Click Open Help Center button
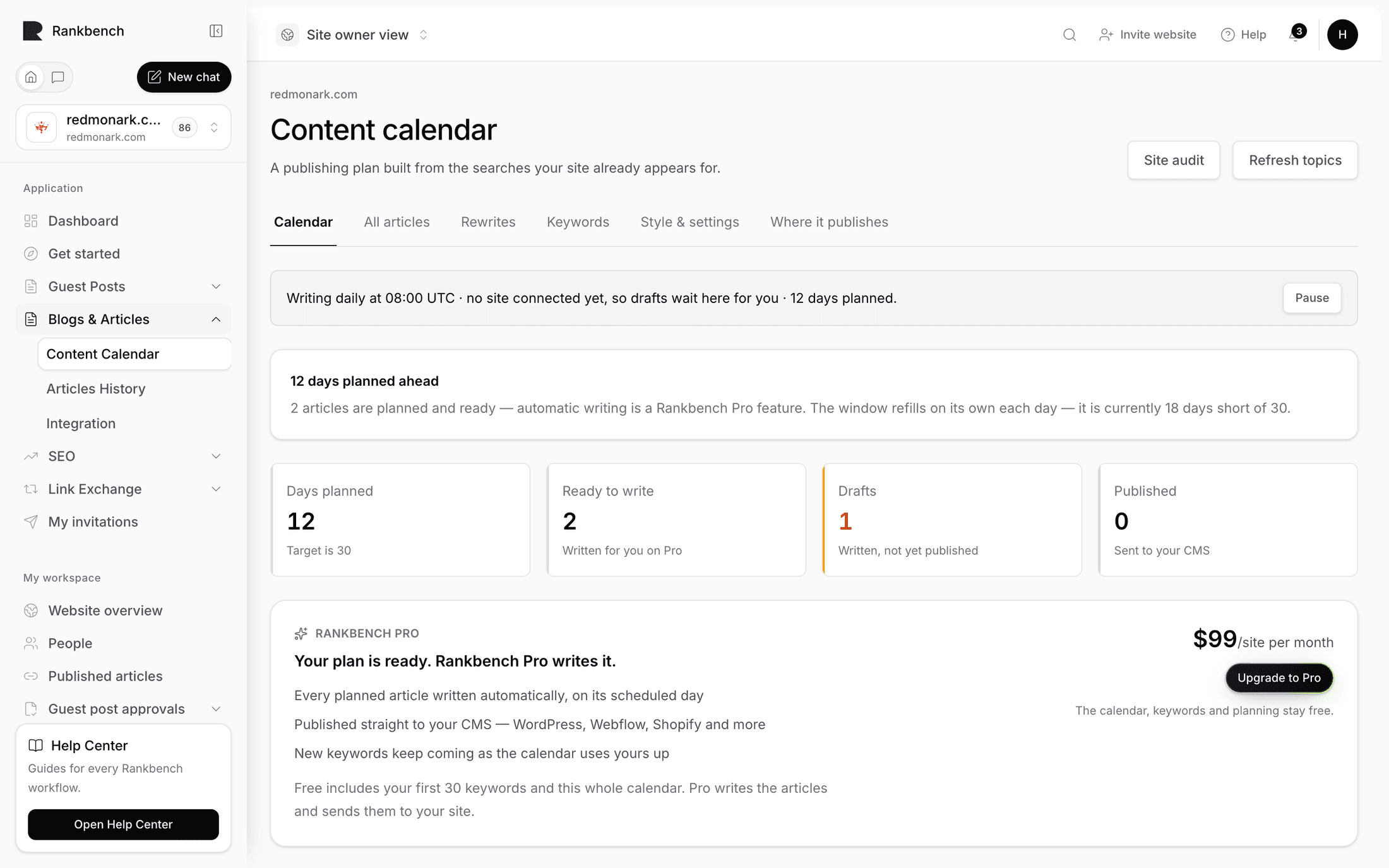1389x868 pixels. tap(123, 824)
